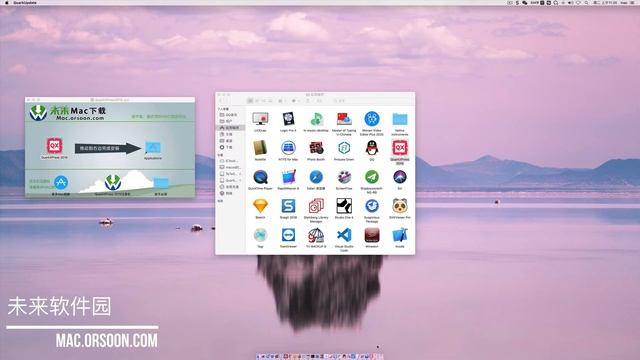Click the green W logo at installer window bottom
640x360 pixels.
tap(113, 182)
